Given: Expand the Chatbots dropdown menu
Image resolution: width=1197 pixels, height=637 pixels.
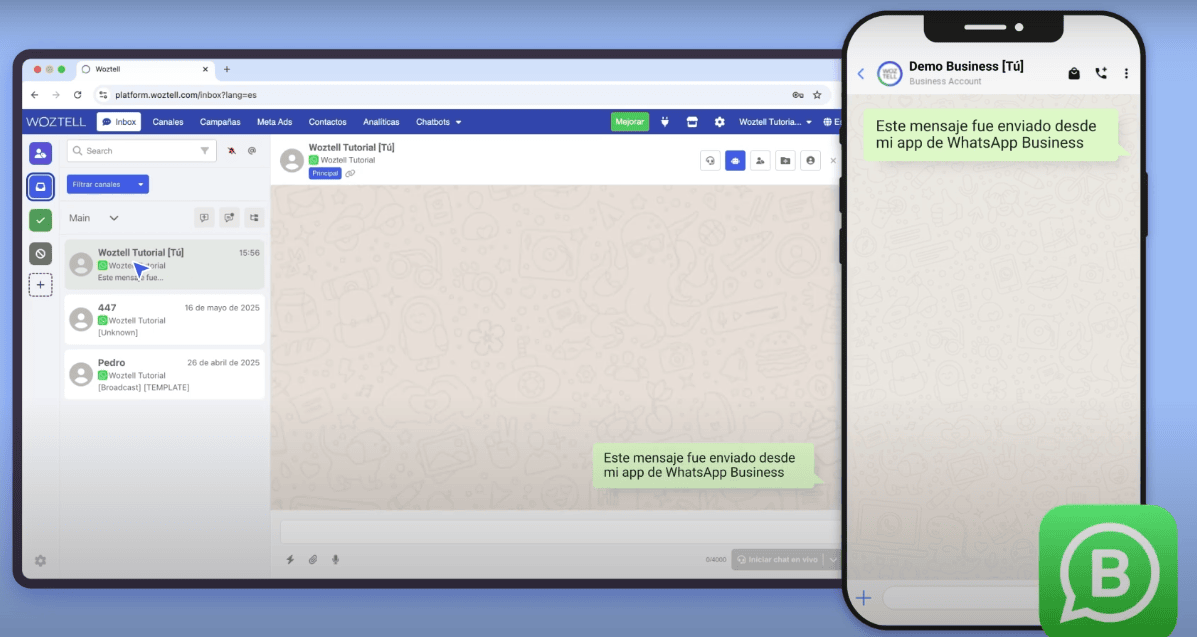Looking at the screenshot, I should pyautogui.click(x=438, y=121).
